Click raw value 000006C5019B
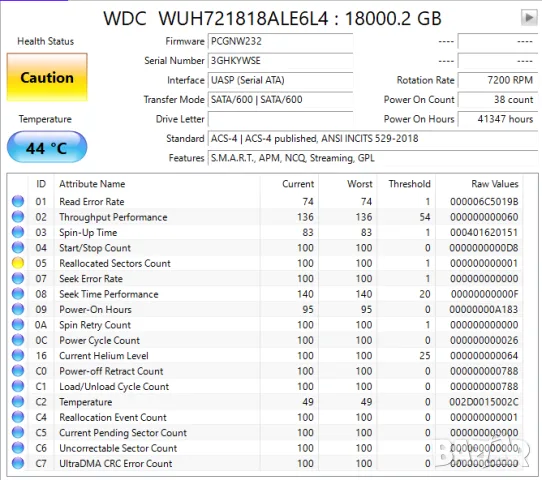This screenshot has height=480, width=542. 484,201
